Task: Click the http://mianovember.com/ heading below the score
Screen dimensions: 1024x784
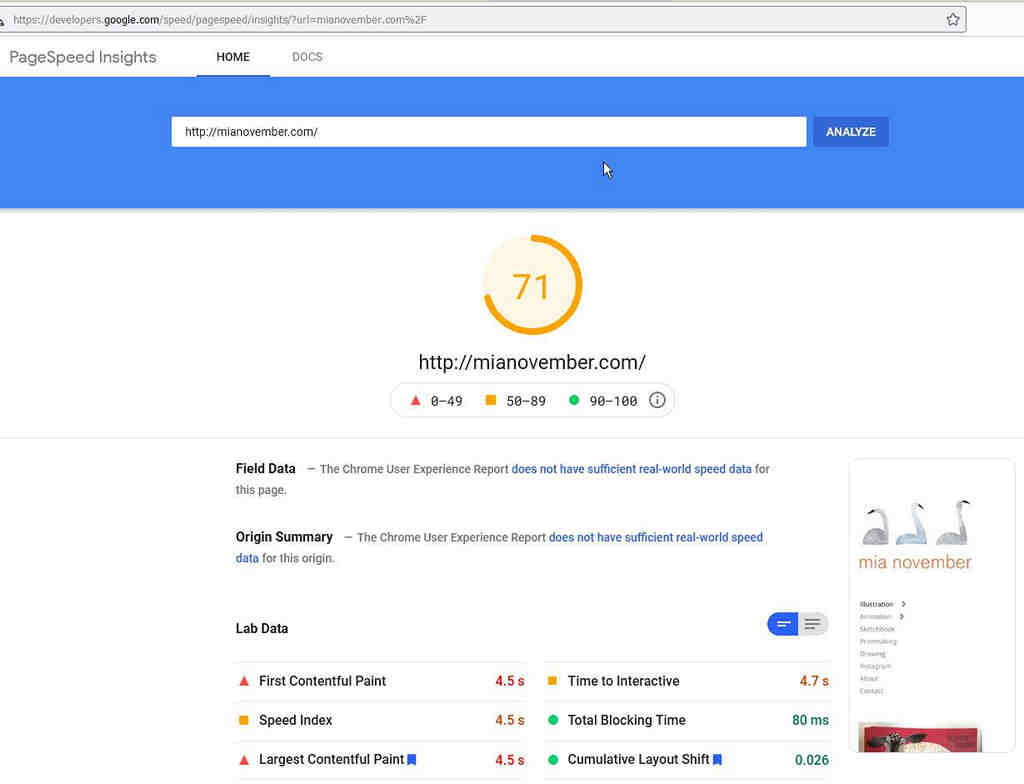Action: 532,363
